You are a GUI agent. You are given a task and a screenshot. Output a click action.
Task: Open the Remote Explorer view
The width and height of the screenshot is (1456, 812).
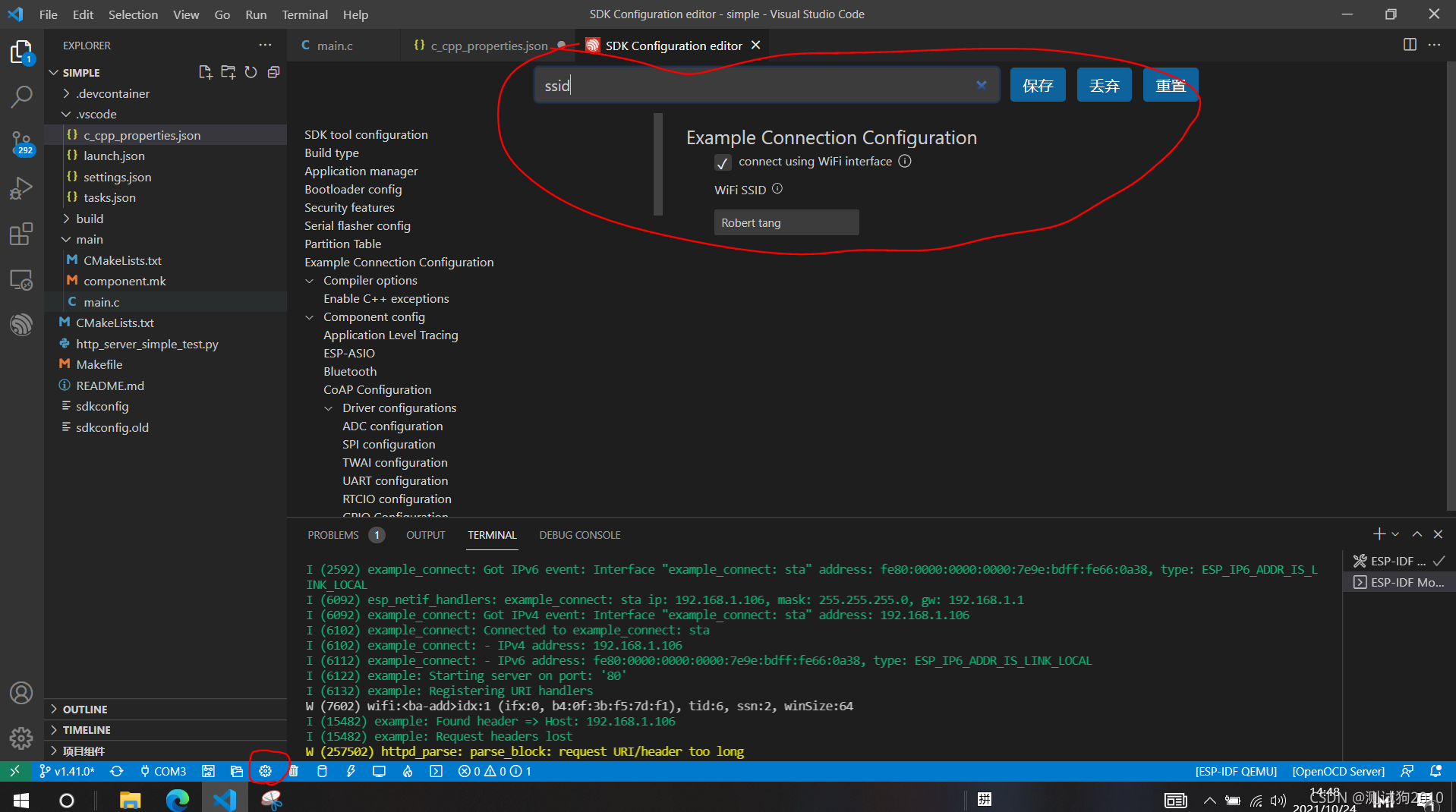[21, 279]
